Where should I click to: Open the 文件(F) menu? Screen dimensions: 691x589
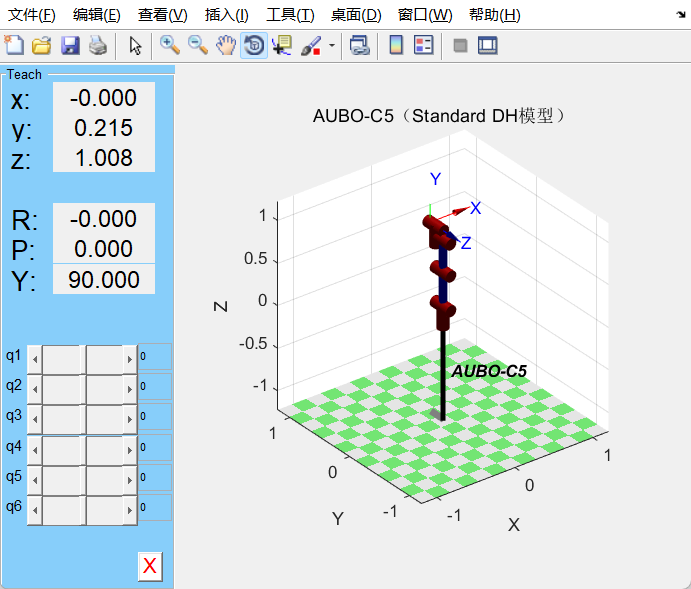(x=32, y=15)
